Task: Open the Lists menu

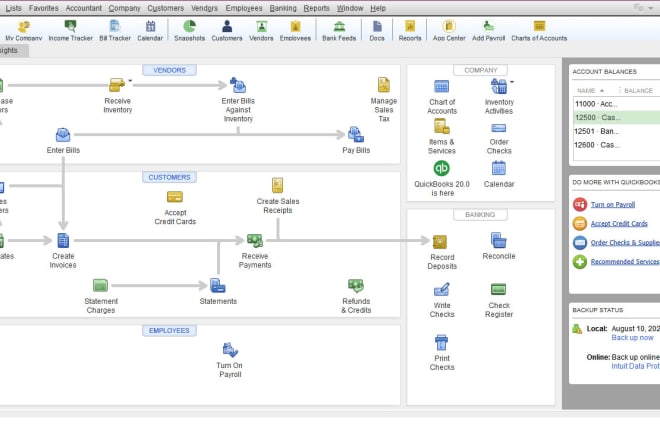Action: (13, 8)
